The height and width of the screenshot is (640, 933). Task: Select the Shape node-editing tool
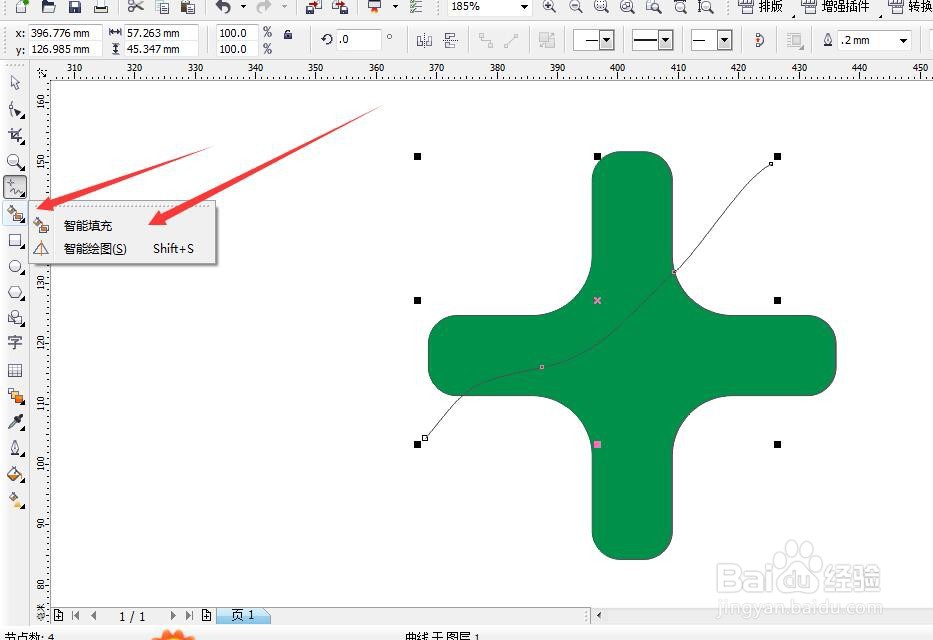tap(15, 110)
